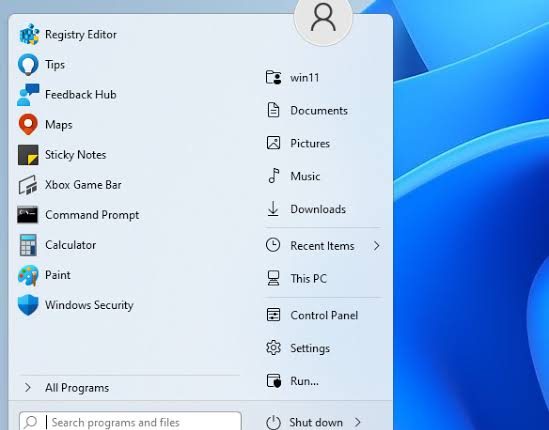Launch Tips via its lightbulb icon
This screenshot has width=549, height=430.
coord(28,64)
